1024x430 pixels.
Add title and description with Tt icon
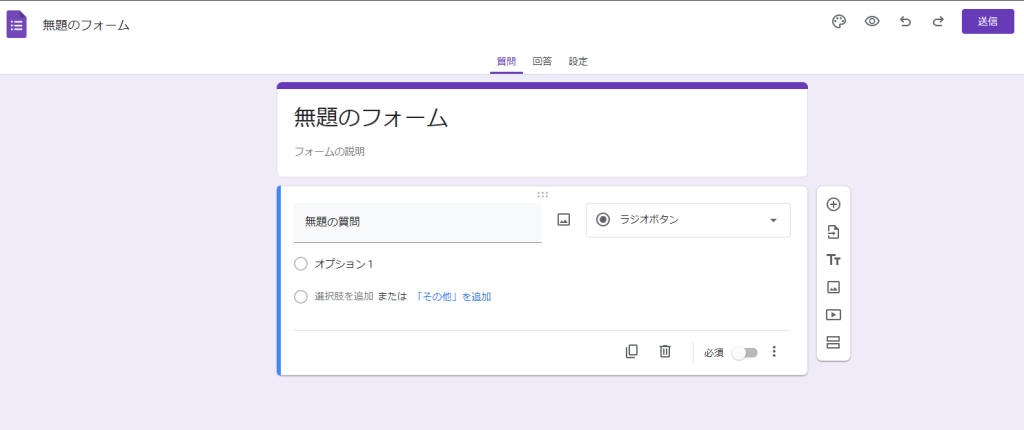[x=833, y=260]
